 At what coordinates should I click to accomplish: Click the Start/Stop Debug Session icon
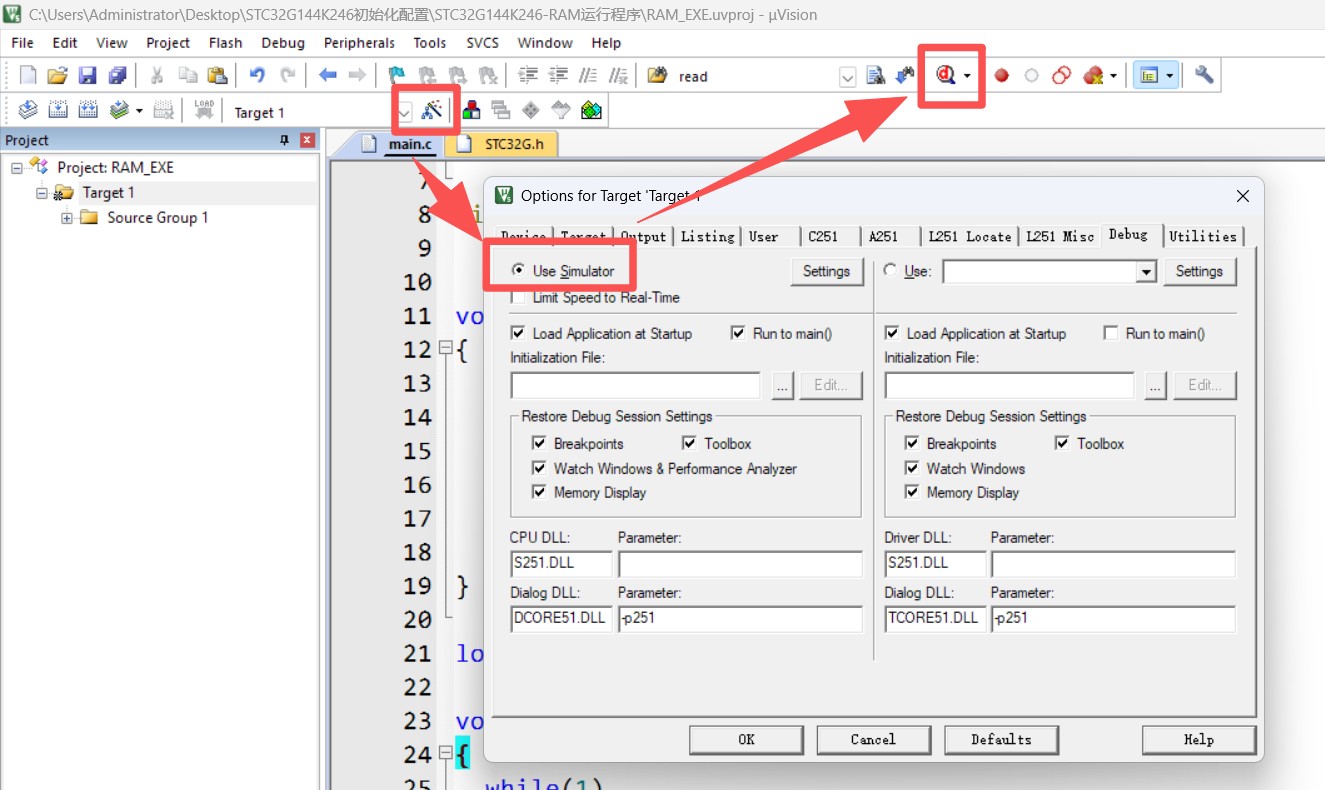pos(946,75)
